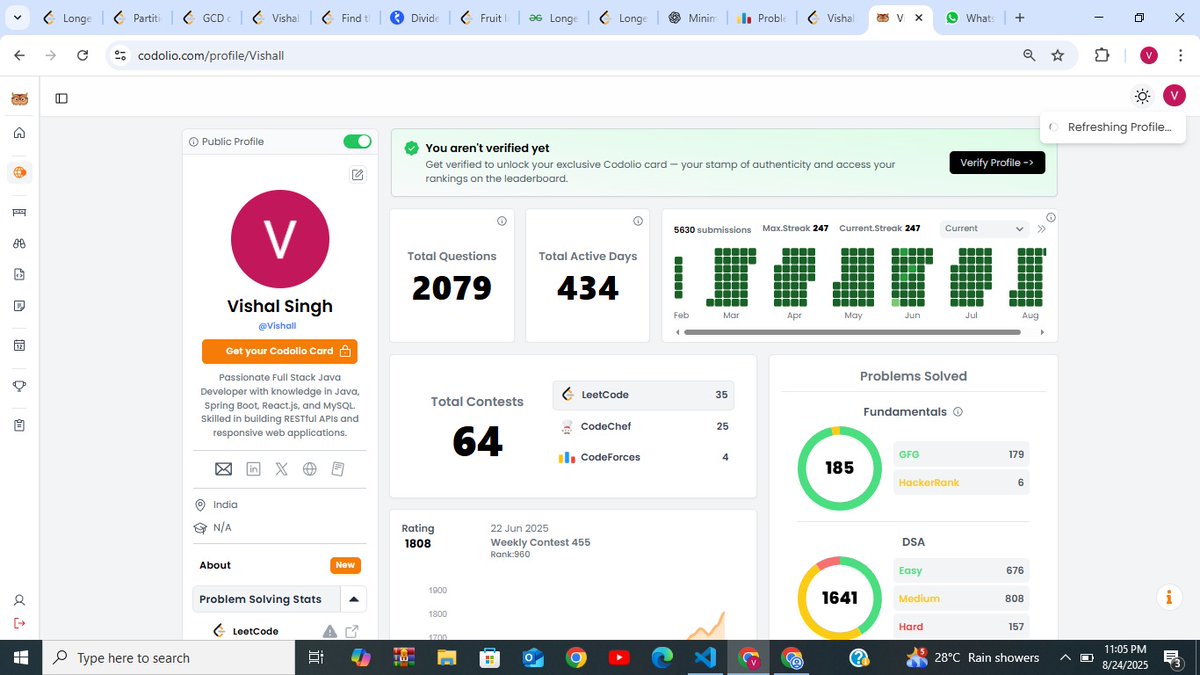Open the code file icon in sidebar

19,274
